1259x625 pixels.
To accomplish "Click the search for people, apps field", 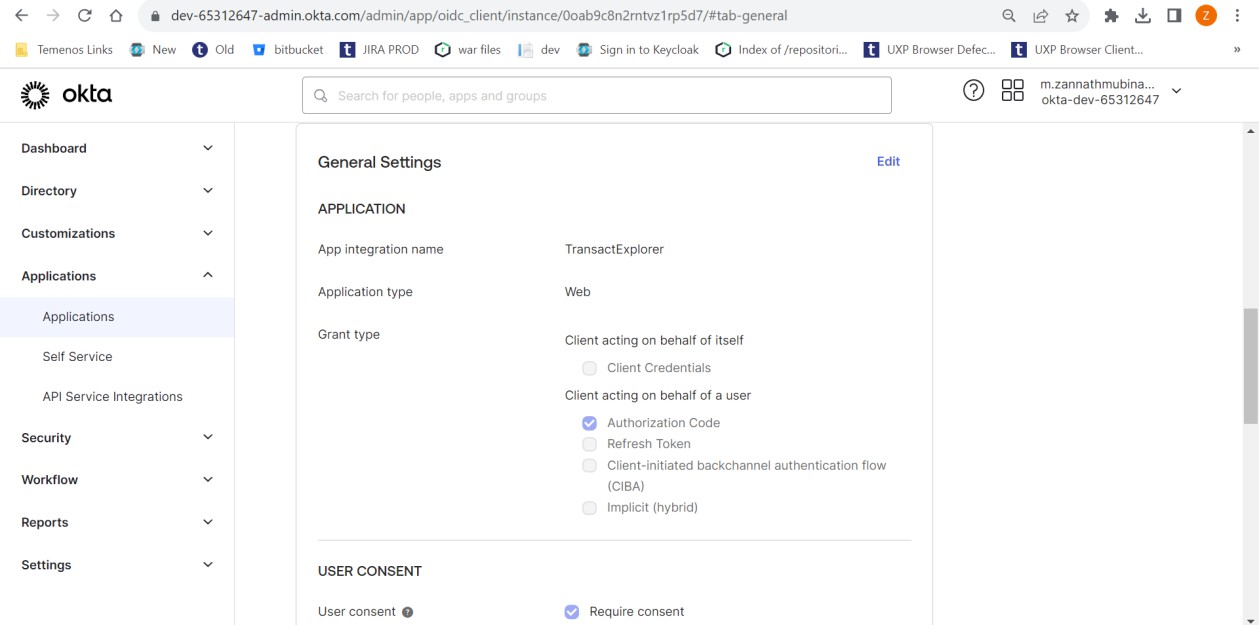I will [596, 96].
